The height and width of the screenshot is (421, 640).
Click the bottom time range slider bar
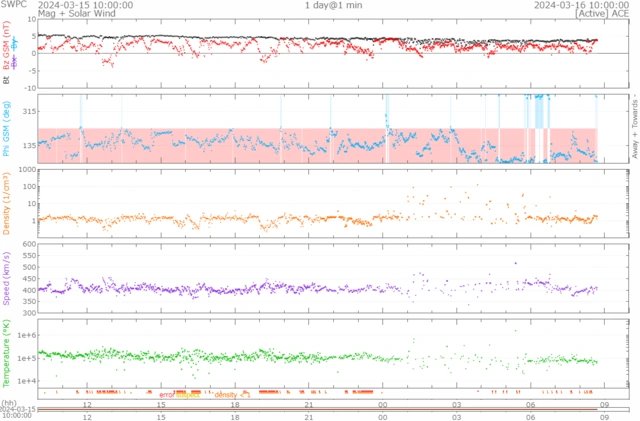320,410
